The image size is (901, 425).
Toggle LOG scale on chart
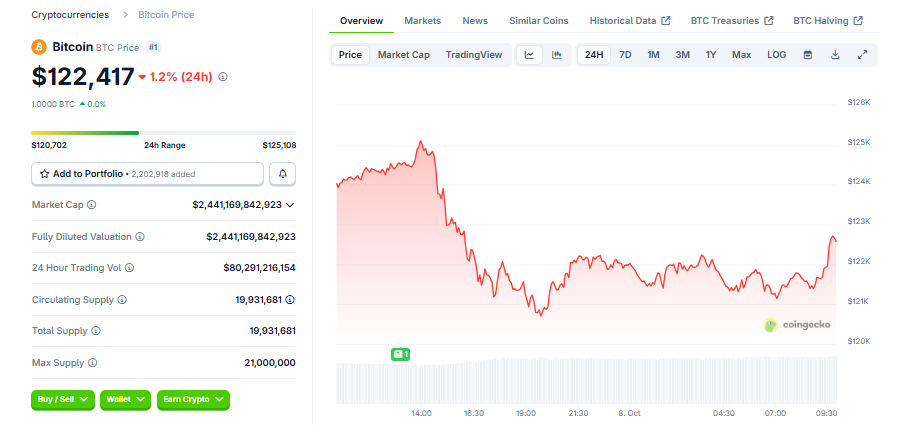pos(777,55)
